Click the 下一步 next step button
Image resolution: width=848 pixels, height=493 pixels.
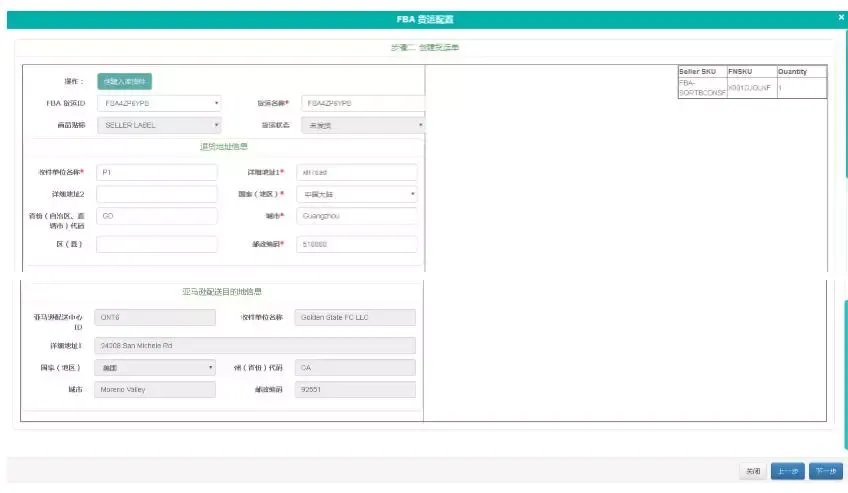[x=826, y=471]
